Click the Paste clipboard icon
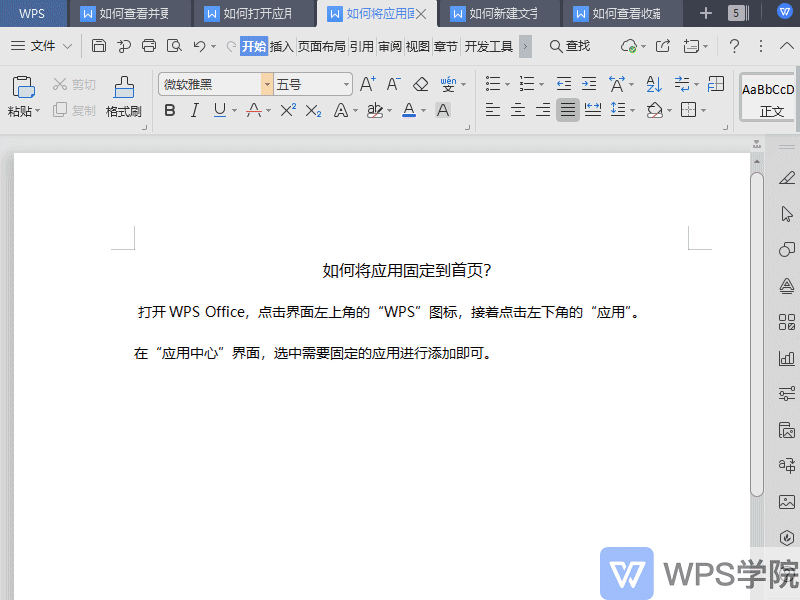This screenshot has width=800, height=600. (23, 87)
